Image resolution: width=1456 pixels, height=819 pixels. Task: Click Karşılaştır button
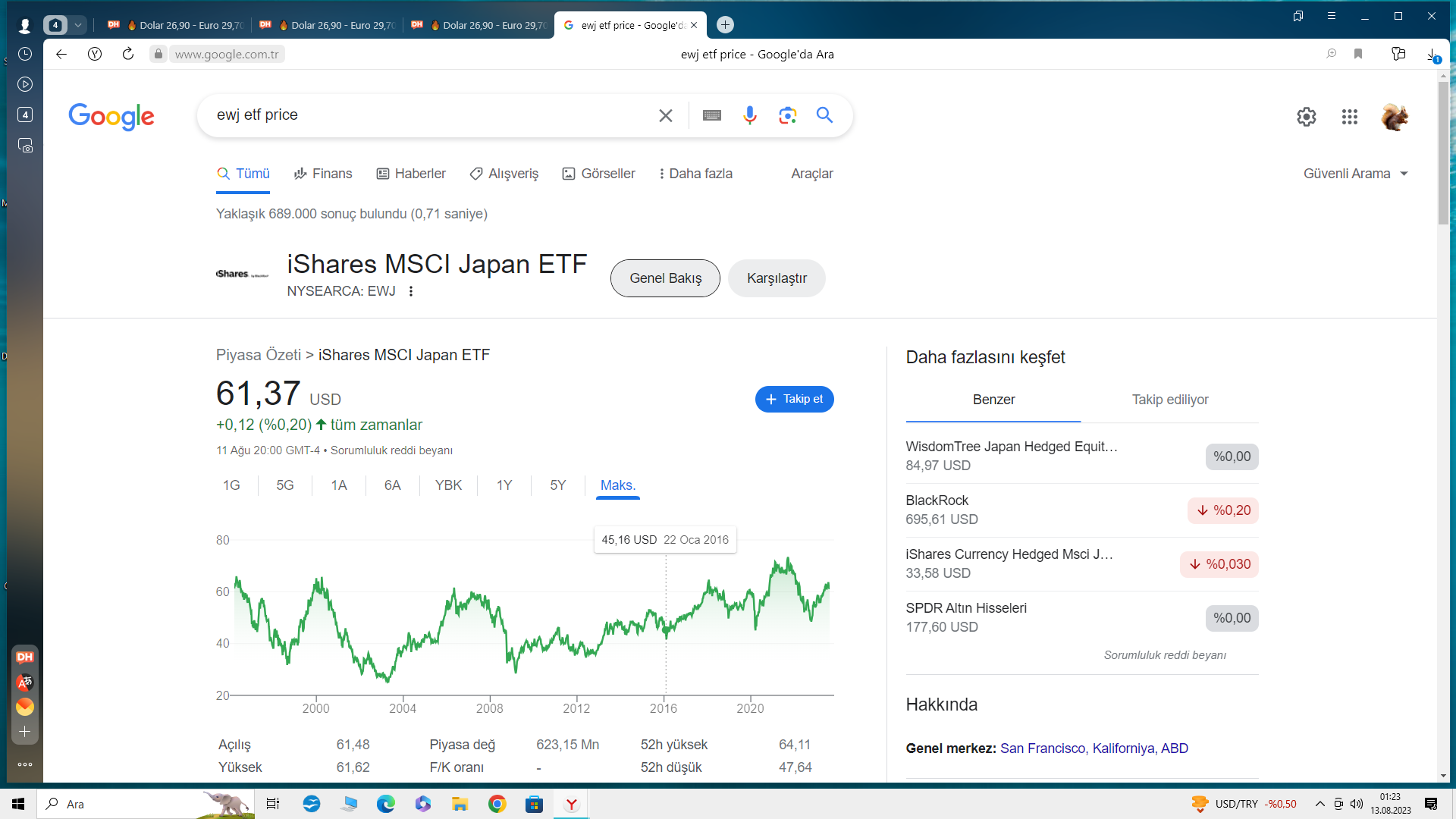pyautogui.click(x=777, y=278)
